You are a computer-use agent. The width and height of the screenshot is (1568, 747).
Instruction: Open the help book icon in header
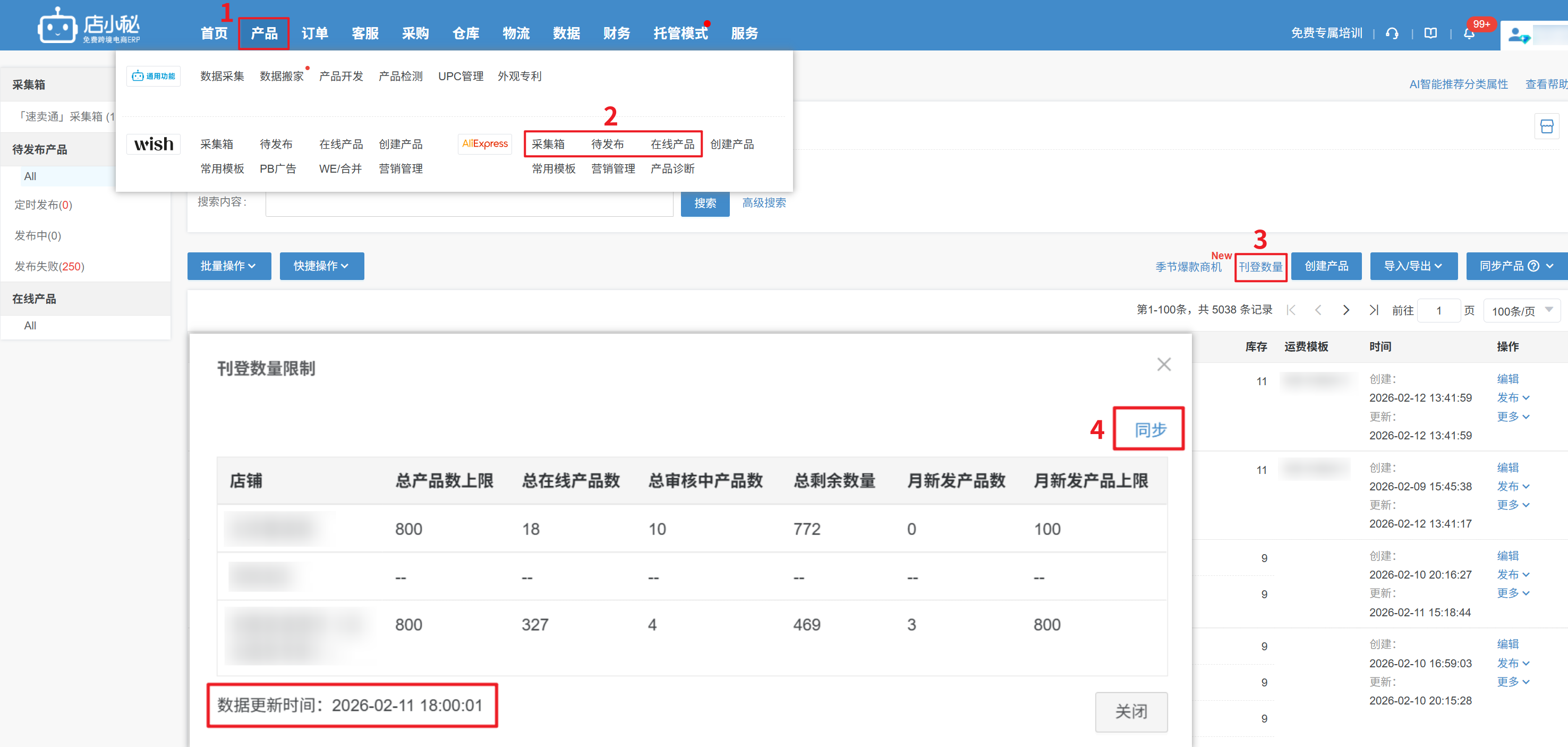point(1430,33)
